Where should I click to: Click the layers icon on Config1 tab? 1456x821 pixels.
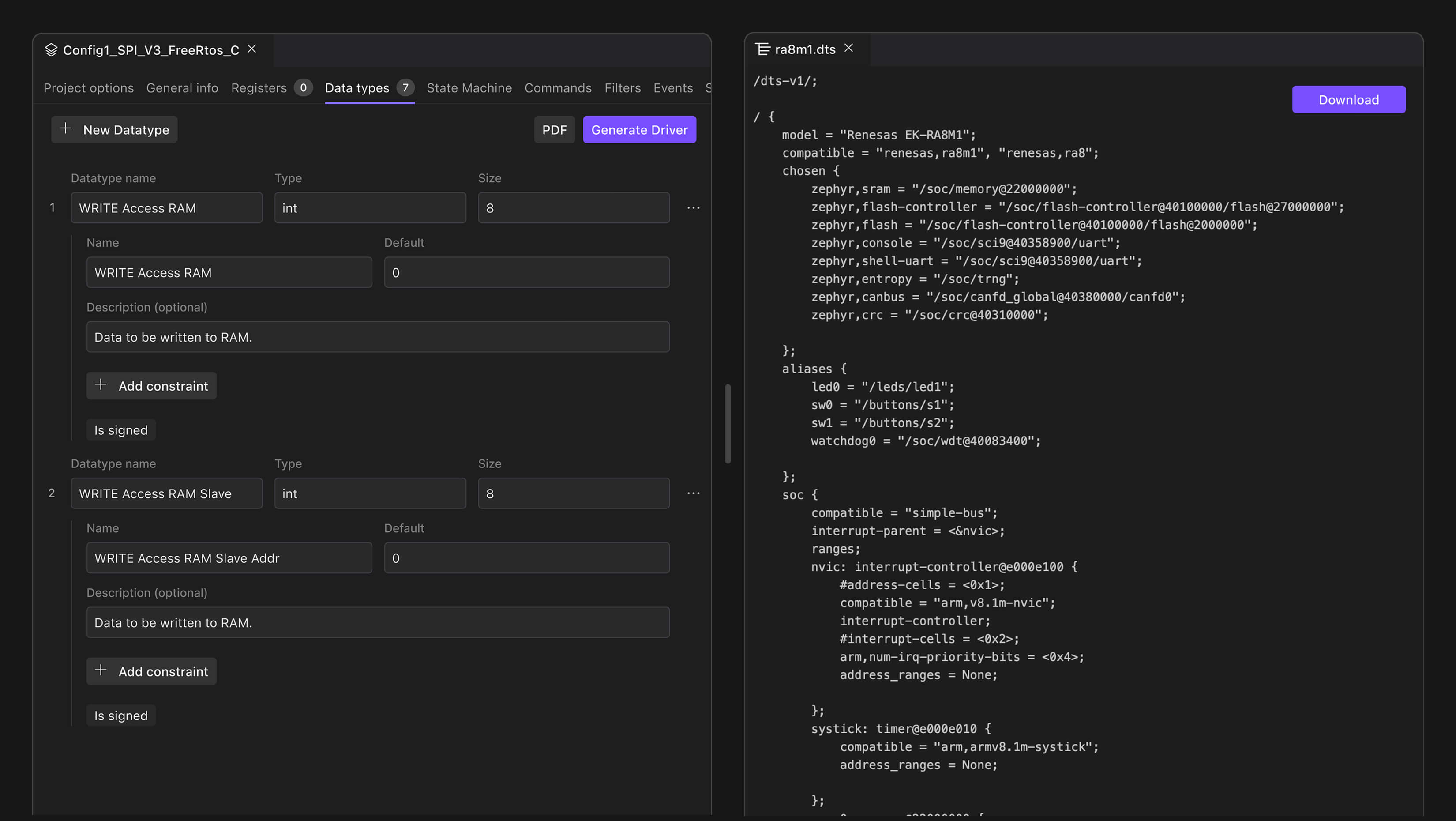pos(51,50)
